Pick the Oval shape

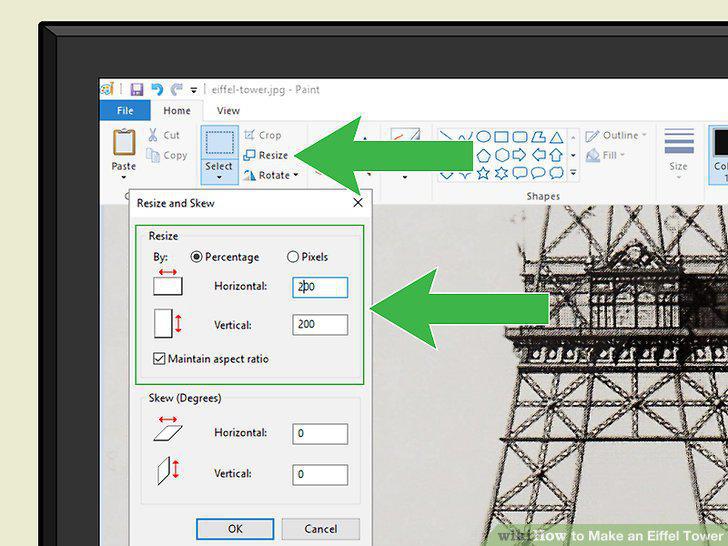click(484, 136)
